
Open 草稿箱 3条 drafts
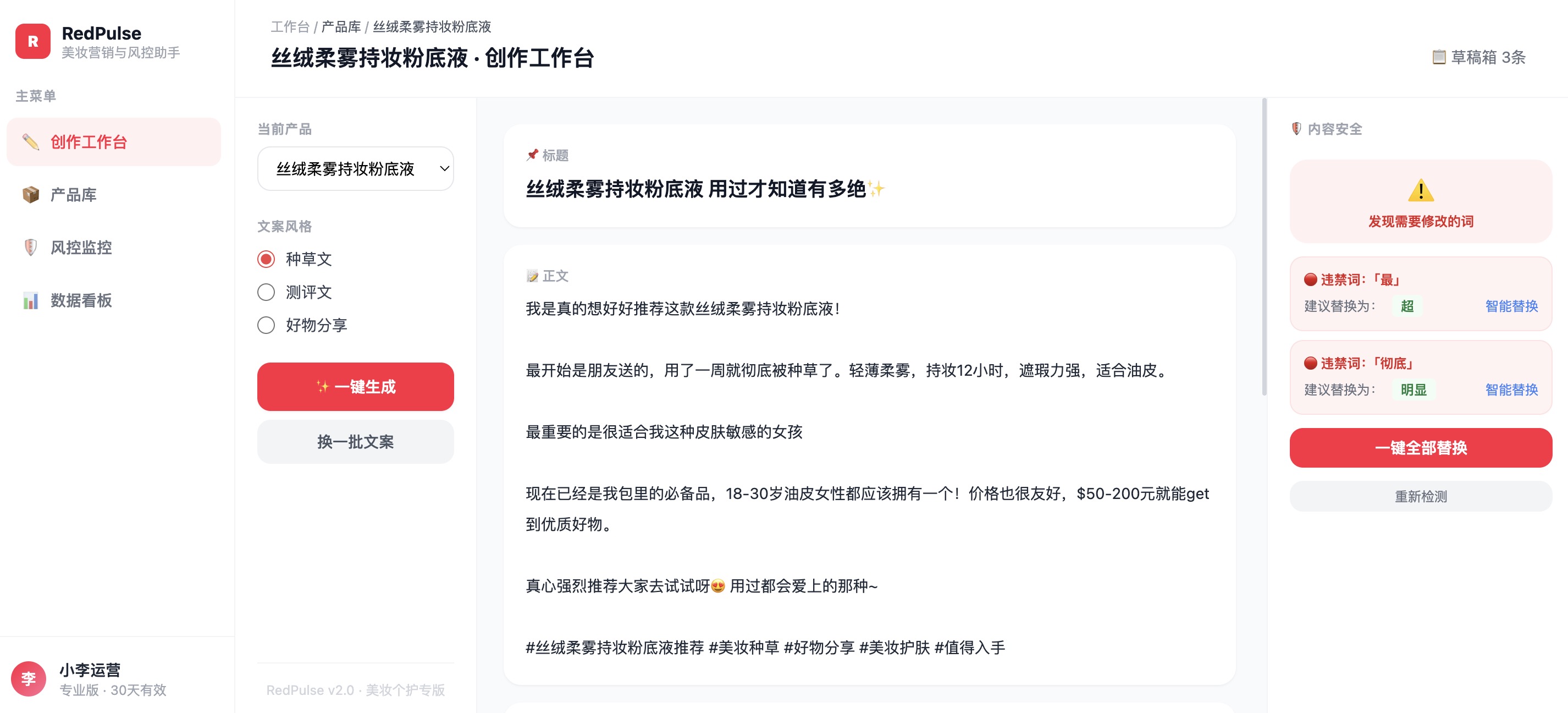1478,57
